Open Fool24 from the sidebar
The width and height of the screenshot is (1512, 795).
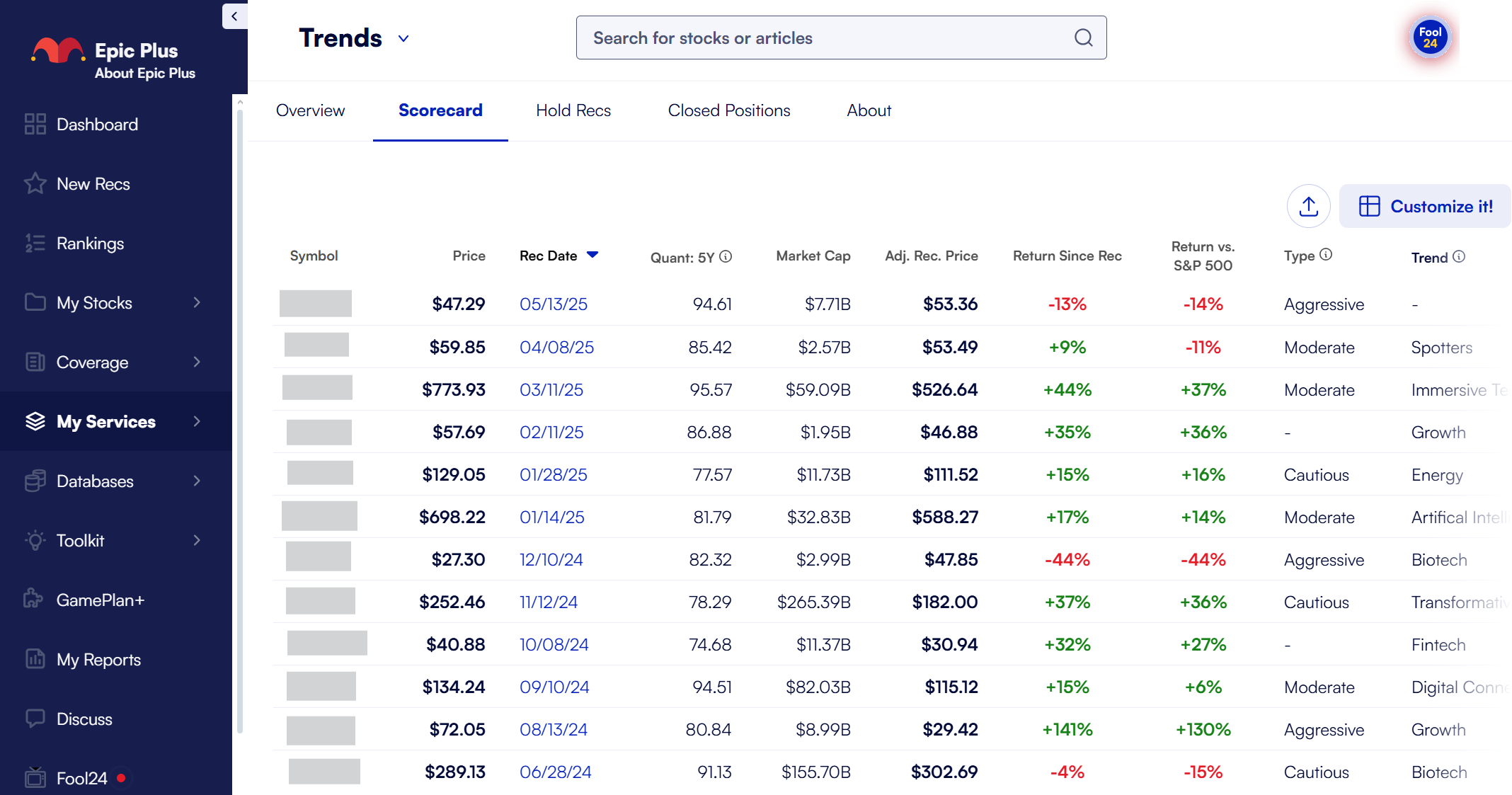coord(81,777)
